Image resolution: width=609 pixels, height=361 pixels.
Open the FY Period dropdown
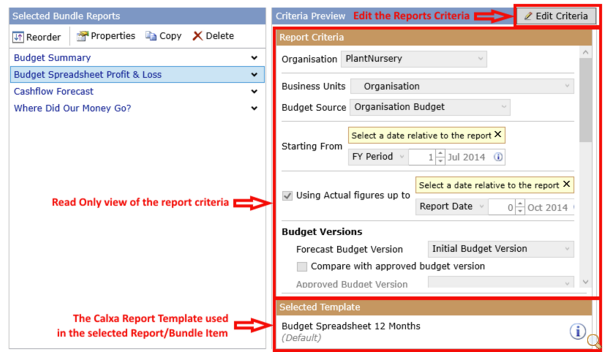click(x=378, y=157)
